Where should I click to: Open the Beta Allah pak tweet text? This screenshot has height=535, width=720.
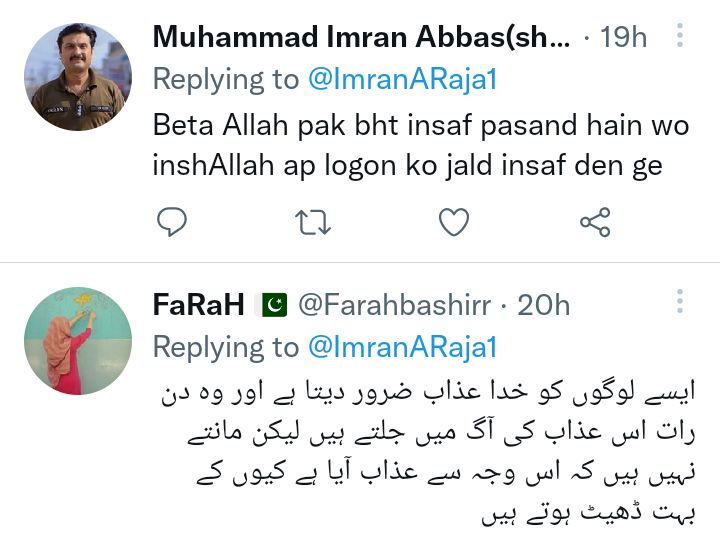click(421, 145)
